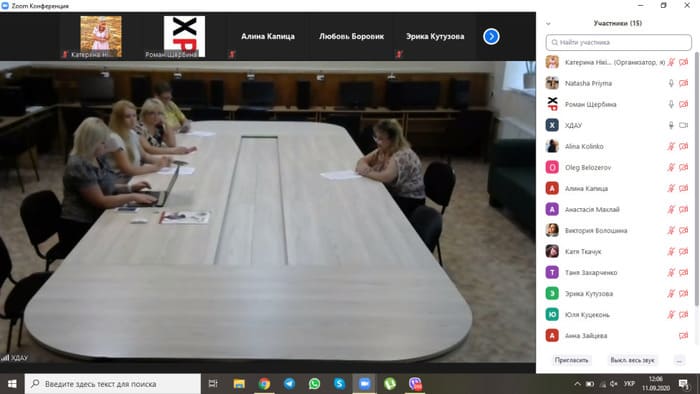Click the Найти участника search field

pos(618,42)
